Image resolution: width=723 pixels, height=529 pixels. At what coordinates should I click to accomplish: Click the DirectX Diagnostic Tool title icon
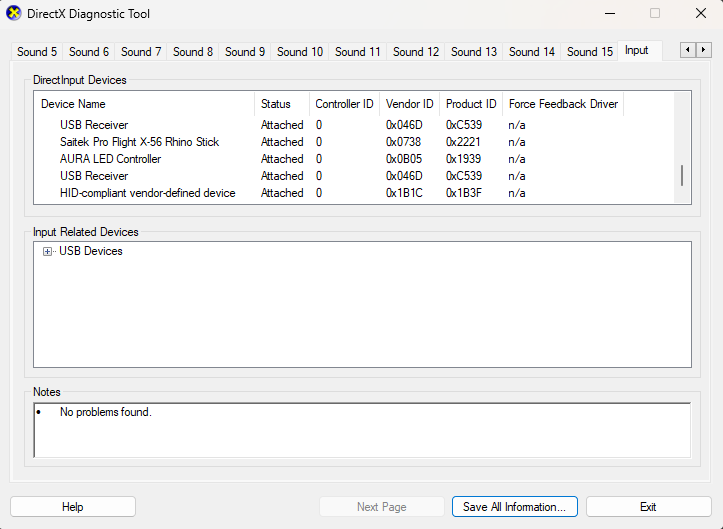pos(14,13)
